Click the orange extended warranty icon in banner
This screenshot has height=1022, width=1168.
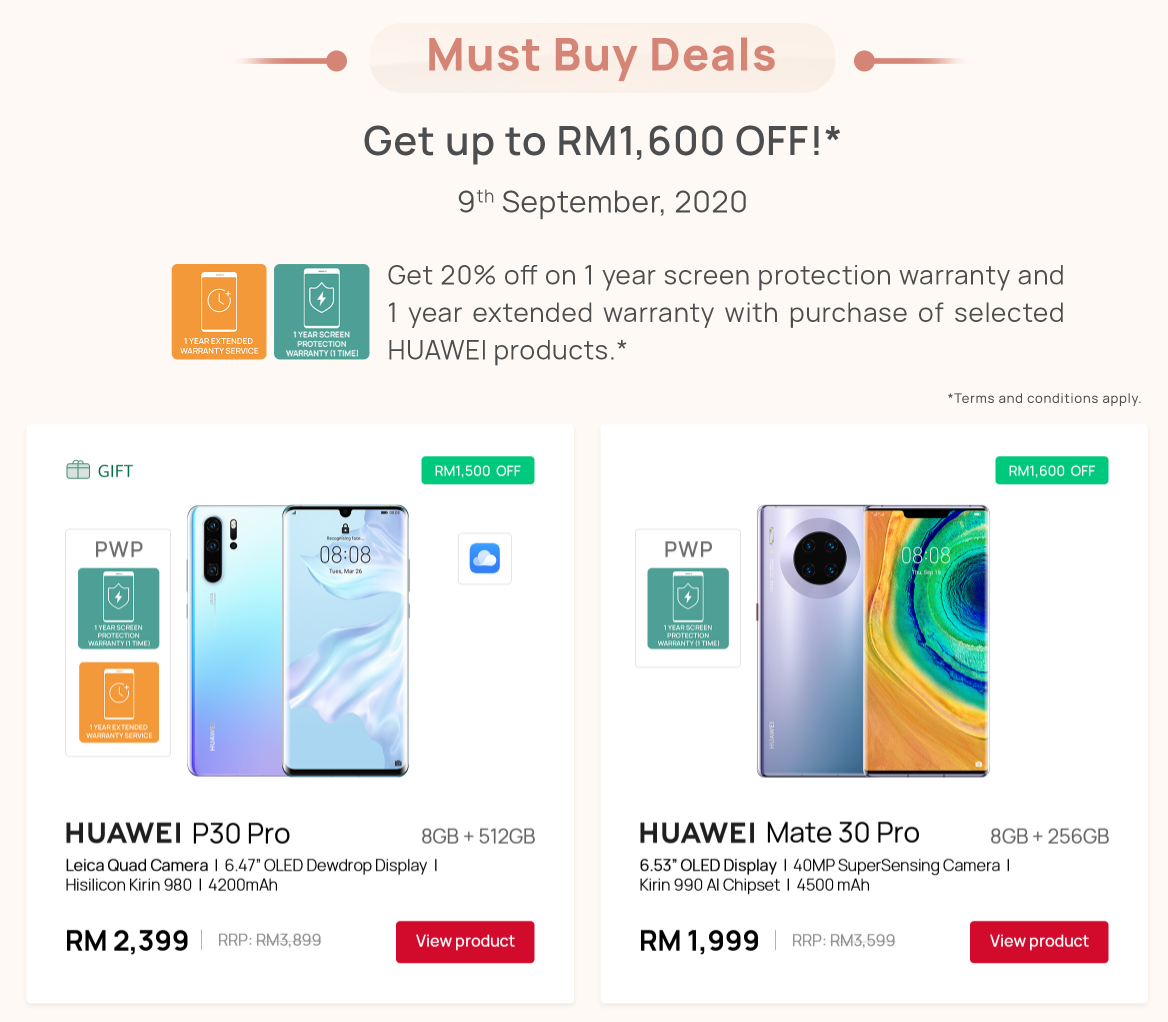click(x=219, y=311)
